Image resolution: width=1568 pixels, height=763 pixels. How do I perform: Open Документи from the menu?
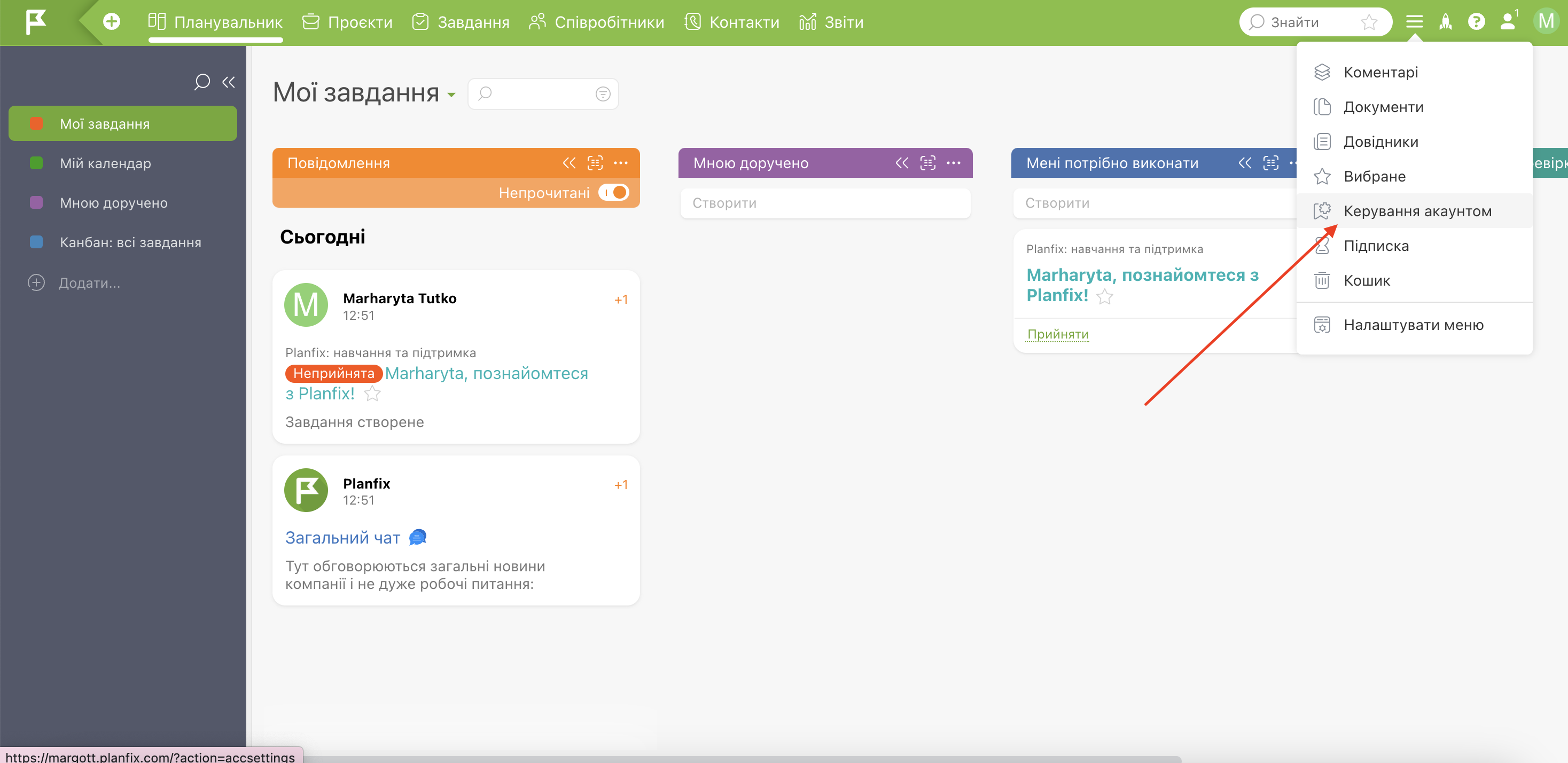coord(1414,107)
